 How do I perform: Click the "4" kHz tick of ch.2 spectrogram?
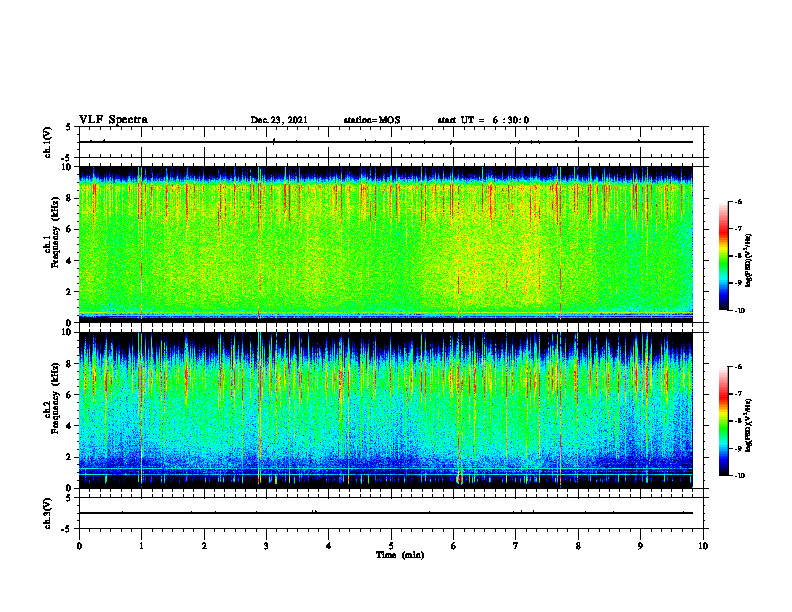click(x=70, y=426)
